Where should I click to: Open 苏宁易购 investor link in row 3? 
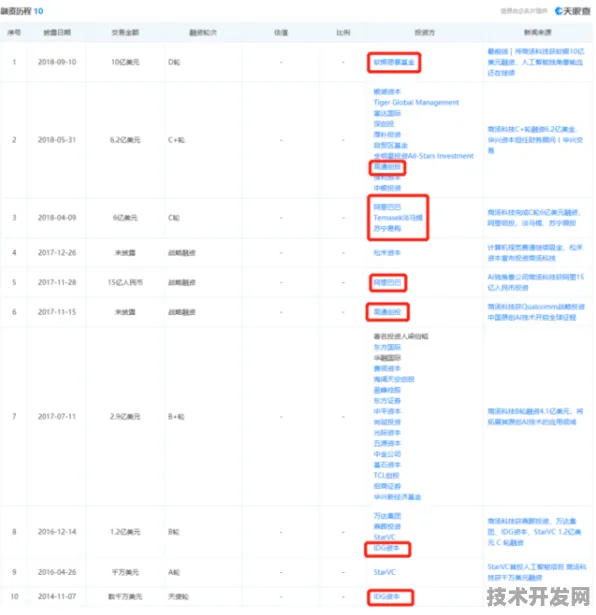click(x=387, y=228)
